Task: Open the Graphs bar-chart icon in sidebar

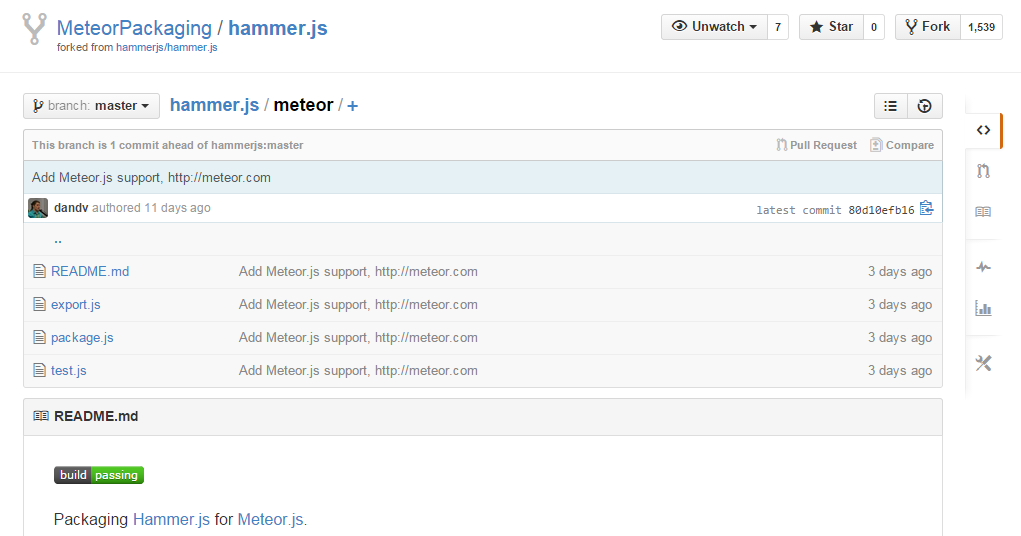Action: (x=983, y=308)
